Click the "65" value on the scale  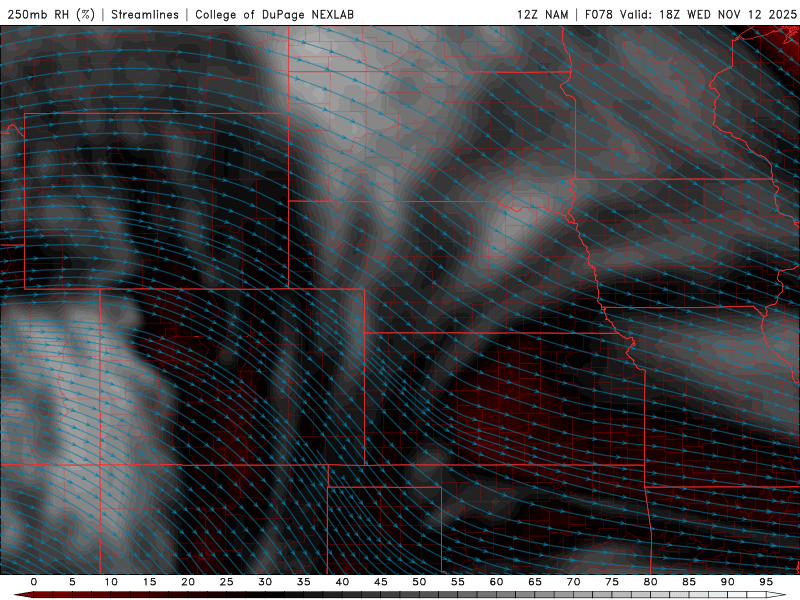tap(535, 582)
